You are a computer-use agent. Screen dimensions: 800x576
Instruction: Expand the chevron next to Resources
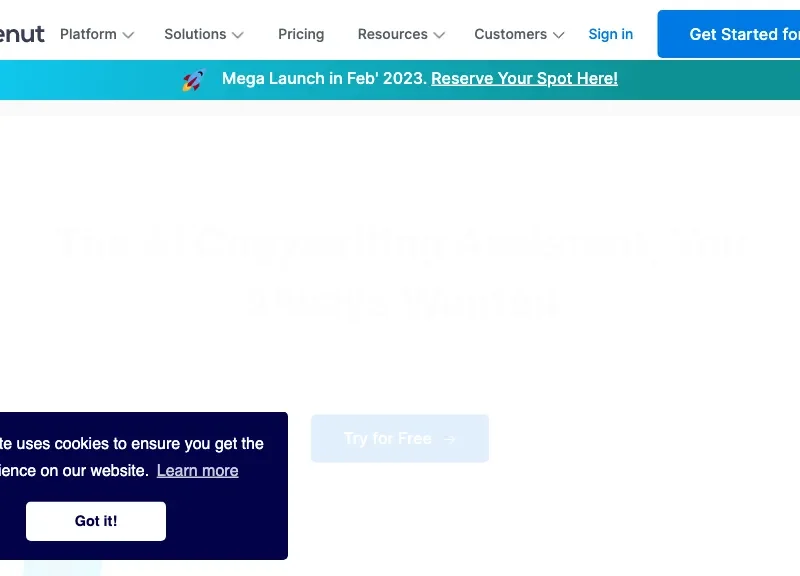[439, 35]
